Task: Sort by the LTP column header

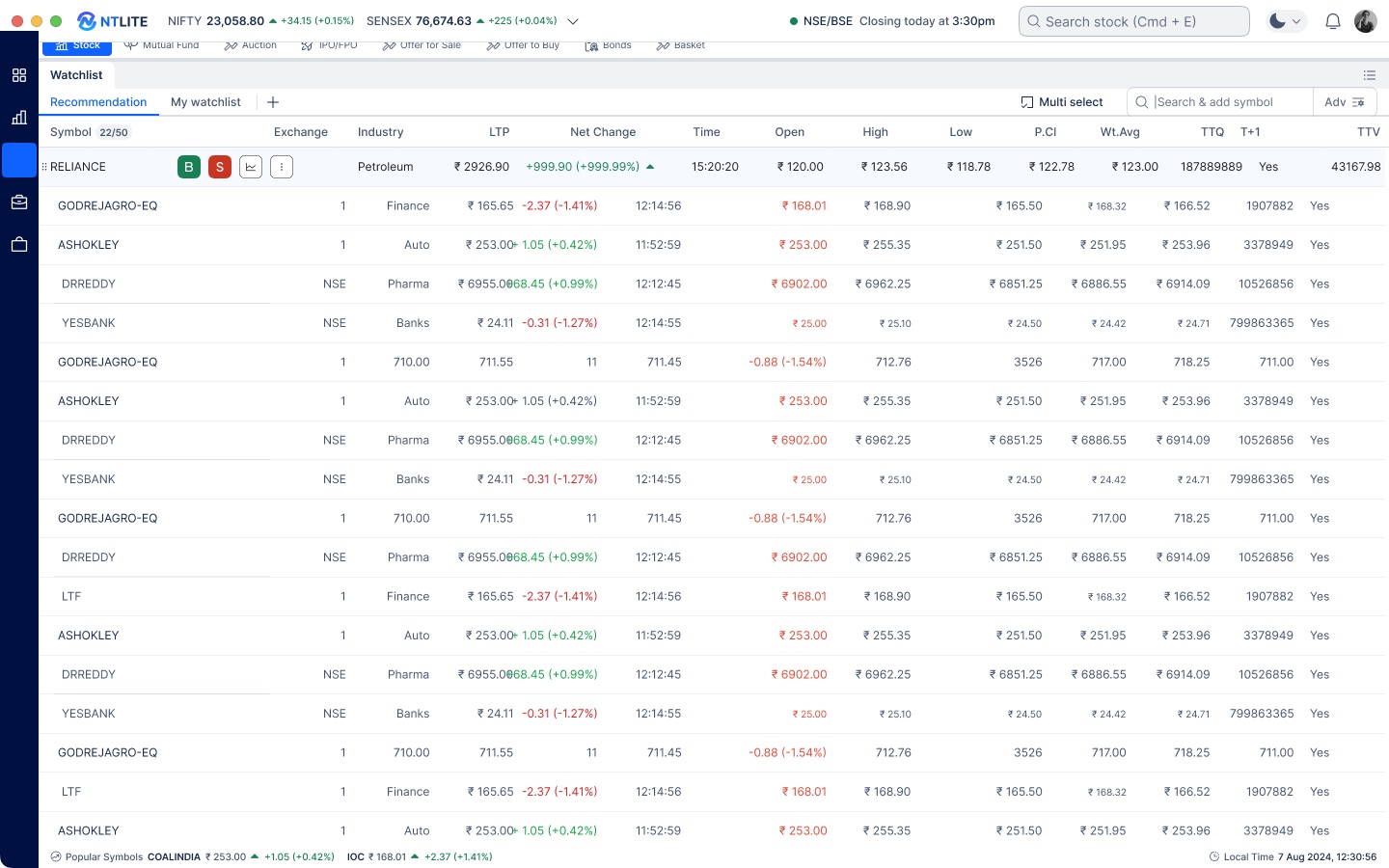Action: [499, 132]
